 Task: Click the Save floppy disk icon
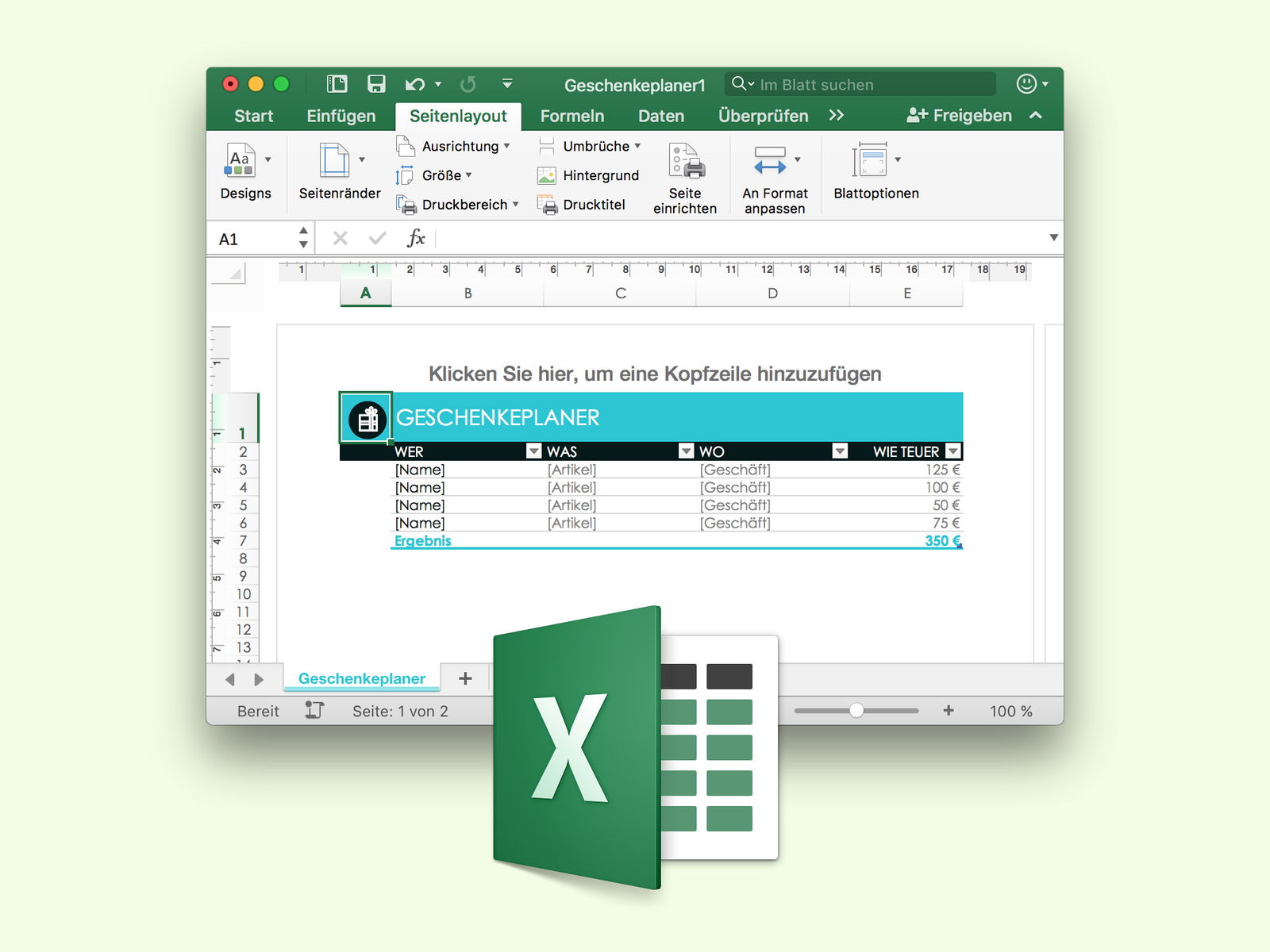pyautogui.click(x=376, y=84)
